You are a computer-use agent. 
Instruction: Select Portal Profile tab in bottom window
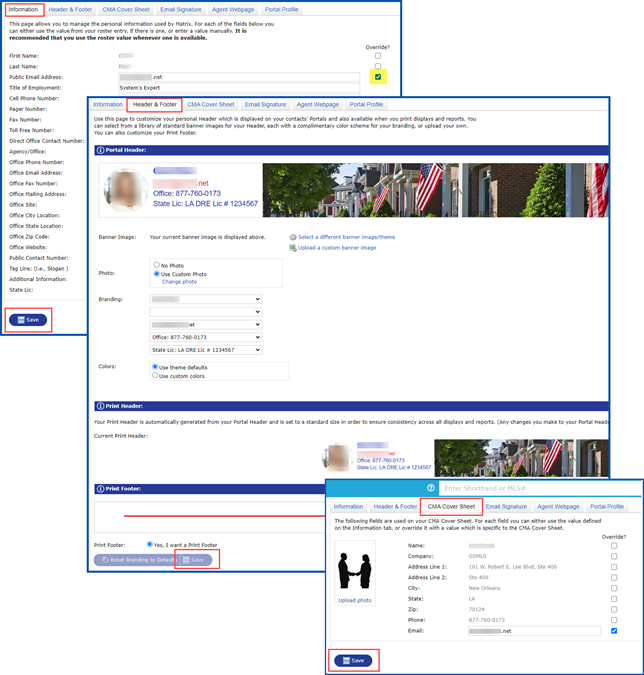click(x=607, y=507)
